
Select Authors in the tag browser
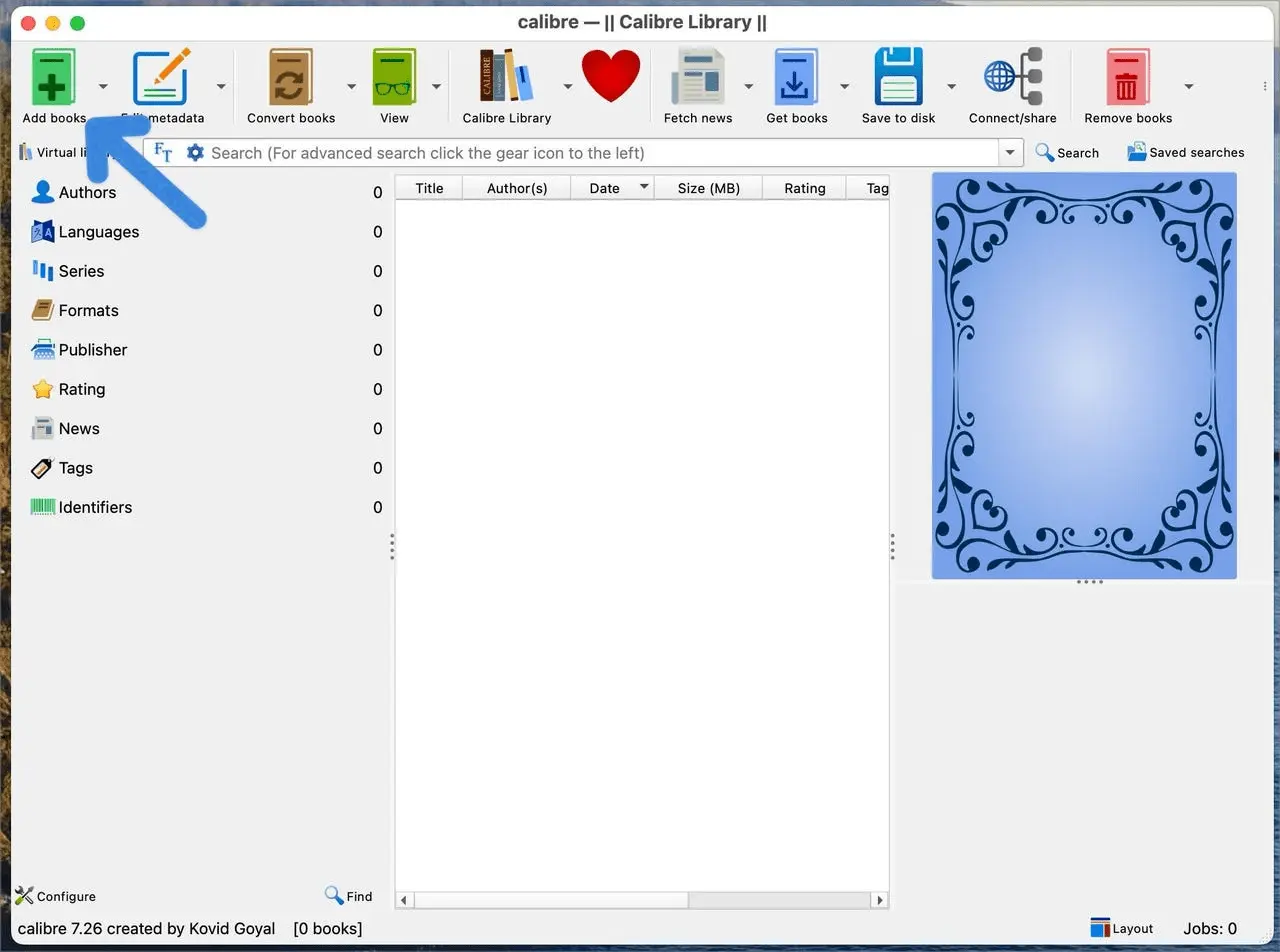click(x=87, y=193)
